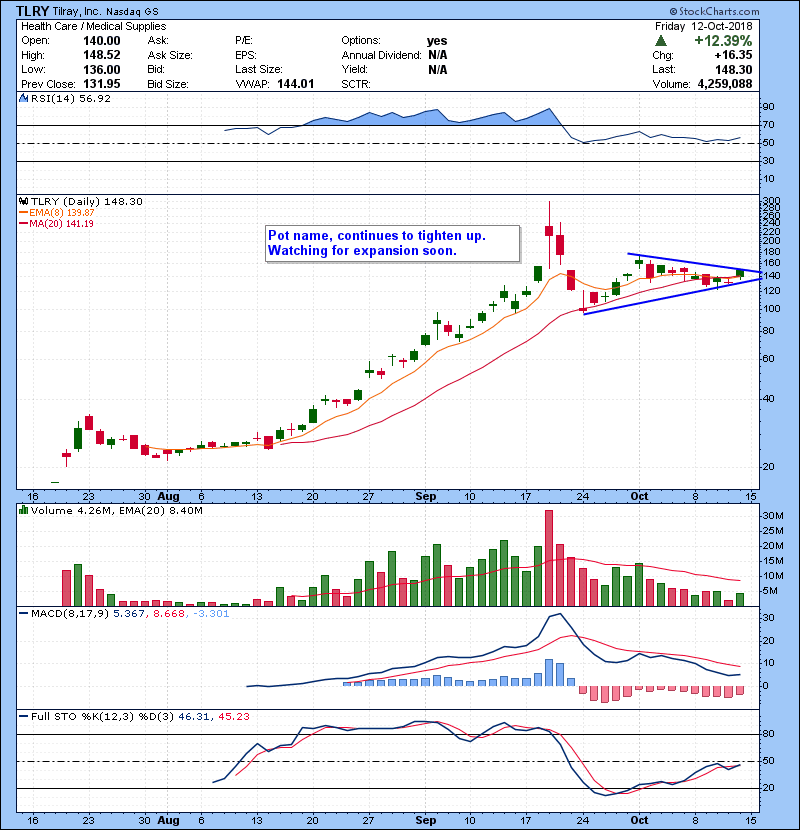The image size is (800, 830).
Task: Click the 'Pot name, continues to tighten up' note
Action: pos(392,243)
